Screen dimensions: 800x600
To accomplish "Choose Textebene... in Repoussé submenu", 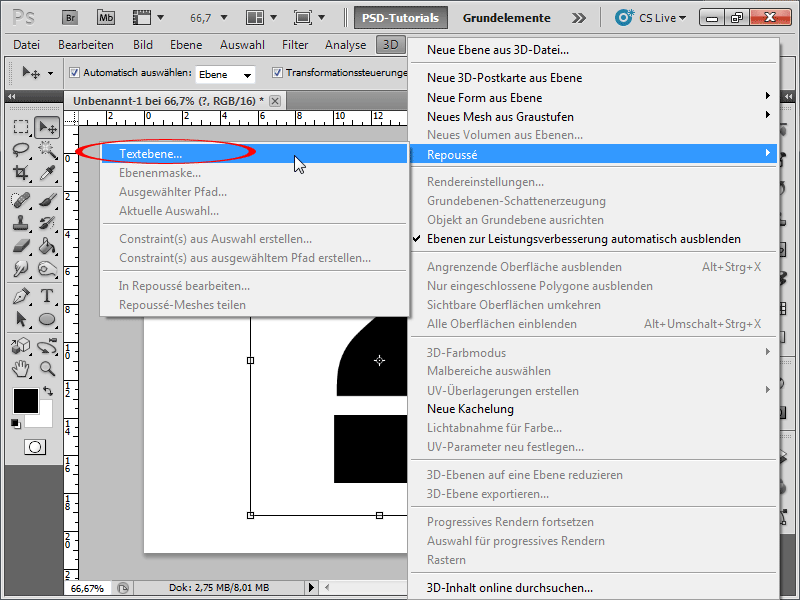I will [x=255, y=154].
